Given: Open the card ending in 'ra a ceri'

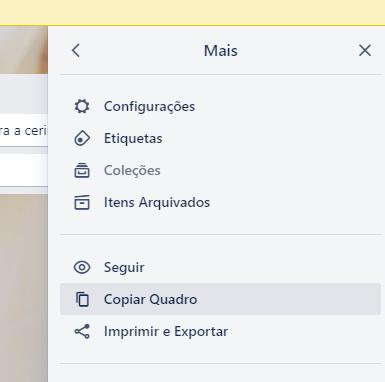Looking at the screenshot, I should pyautogui.click(x=24, y=130).
